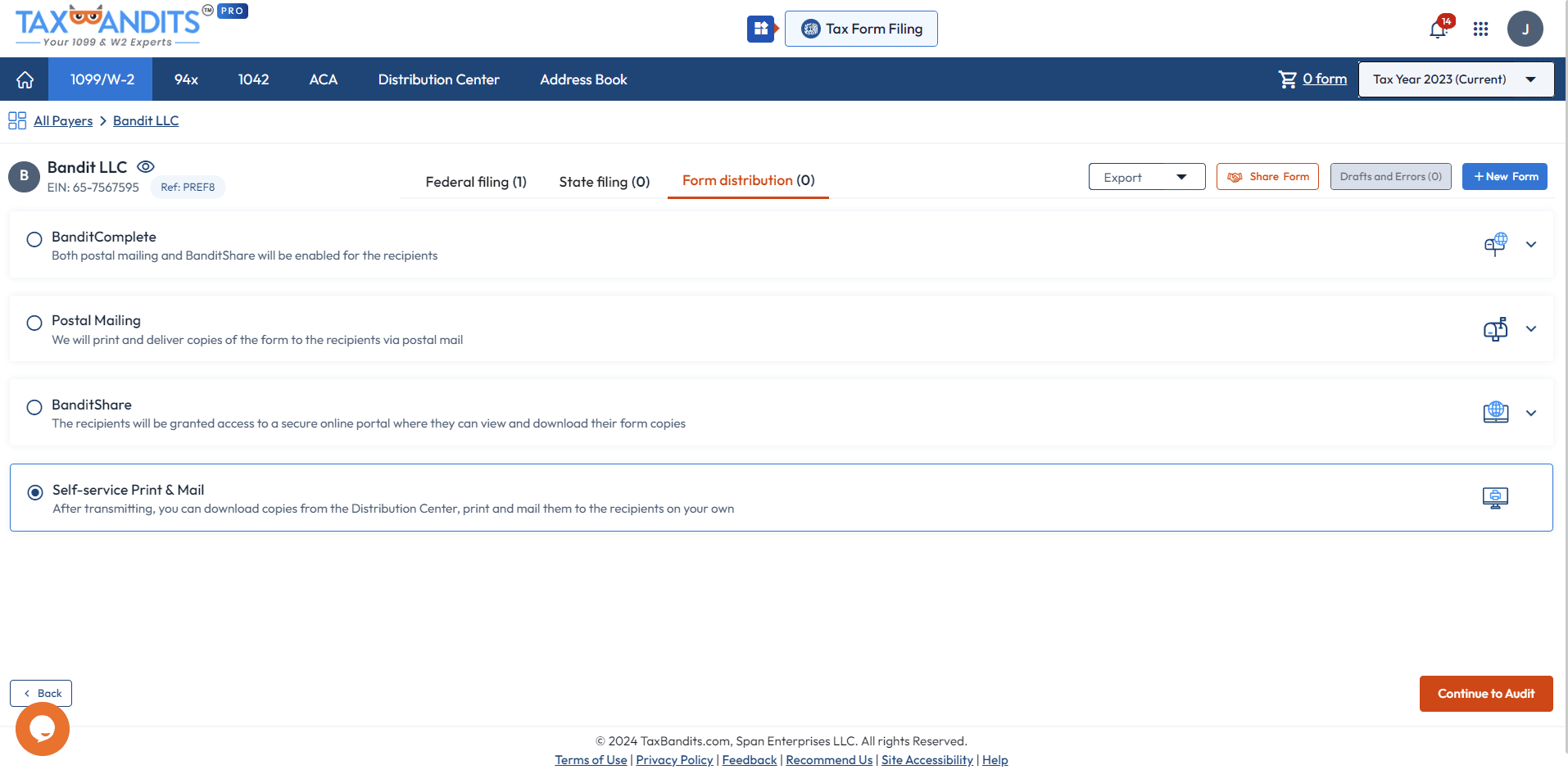Open the home dashboard icon
The width and height of the screenshot is (1568, 774).
tap(25, 79)
